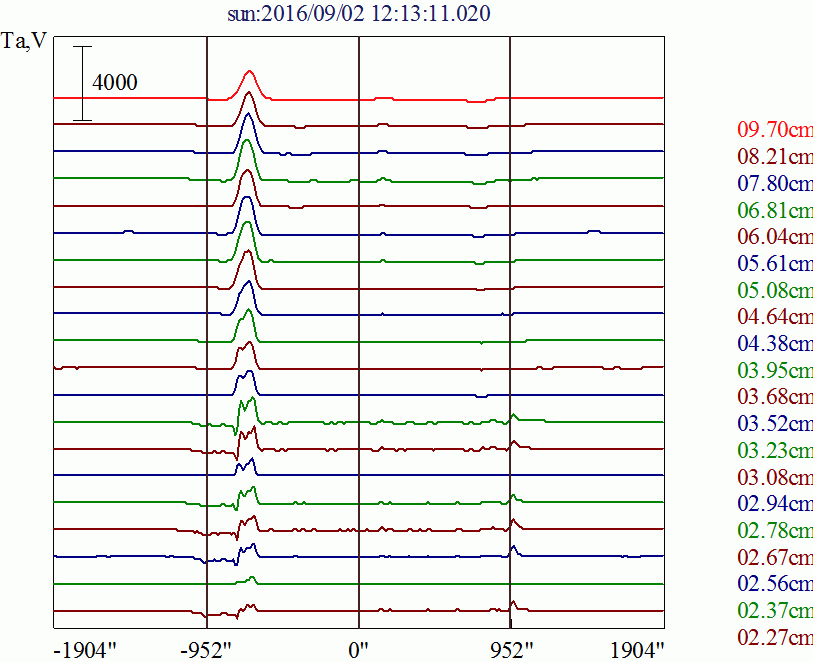Select the 03.23cm wavelength label
This screenshot has width=813, height=662.
click(x=775, y=450)
